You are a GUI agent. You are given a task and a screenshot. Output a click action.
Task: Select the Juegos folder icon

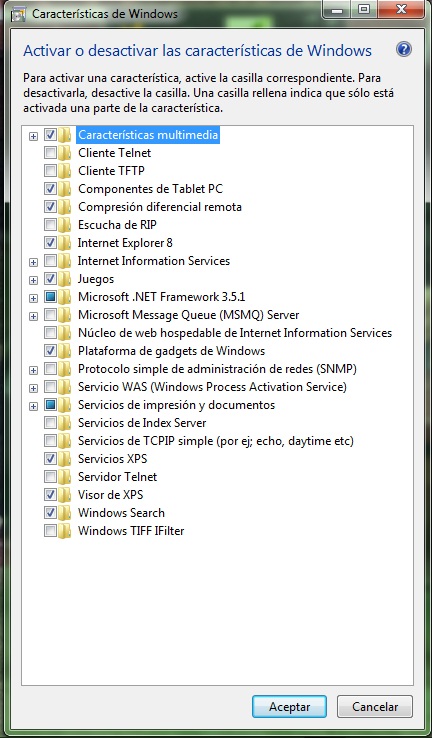coord(64,279)
